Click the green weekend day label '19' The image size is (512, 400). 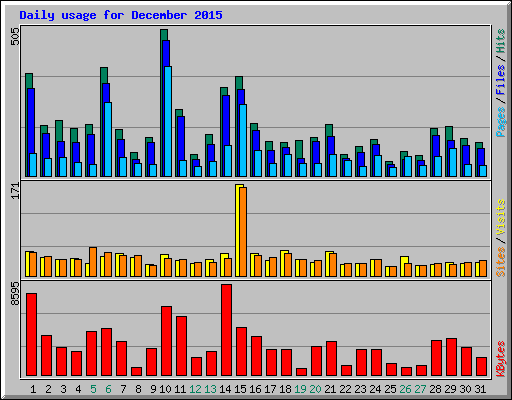(300, 389)
